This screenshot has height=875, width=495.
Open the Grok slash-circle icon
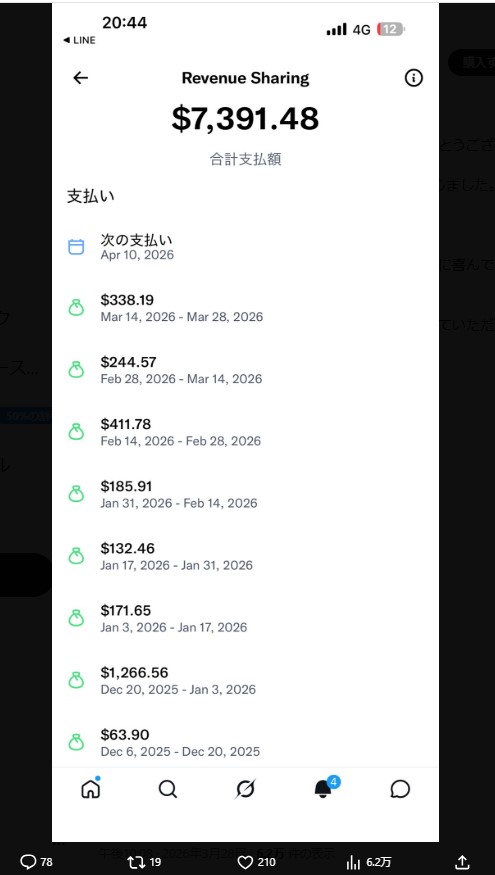pyautogui.click(x=246, y=789)
